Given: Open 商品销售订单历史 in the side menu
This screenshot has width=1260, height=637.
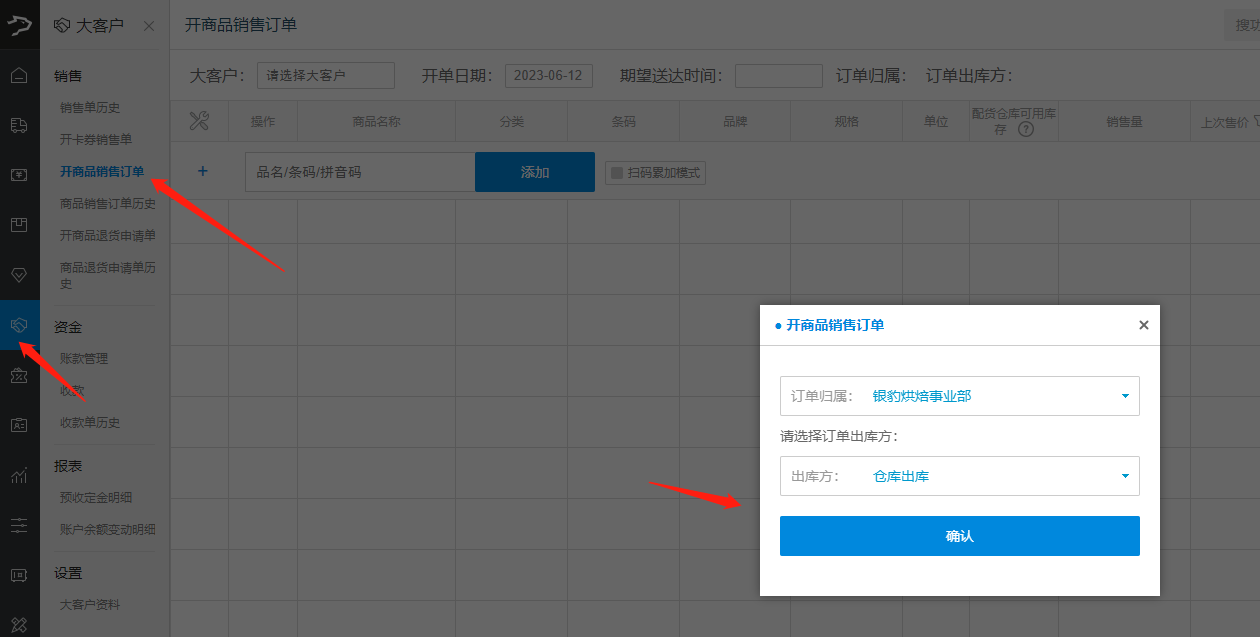Looking at the screenshot, I should coord(108,204).
